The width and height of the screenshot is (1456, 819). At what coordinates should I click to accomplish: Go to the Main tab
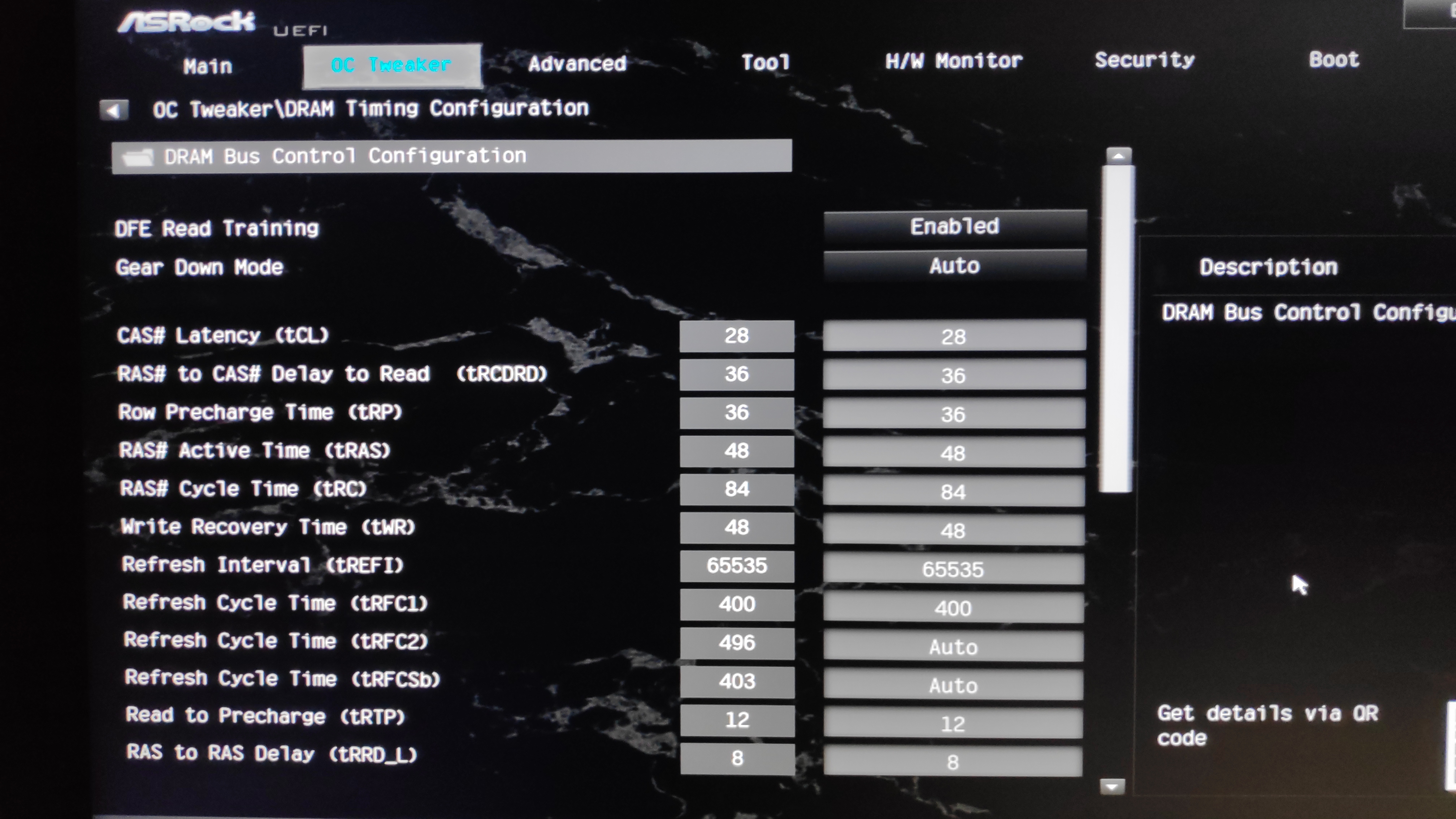coord(207,67)
